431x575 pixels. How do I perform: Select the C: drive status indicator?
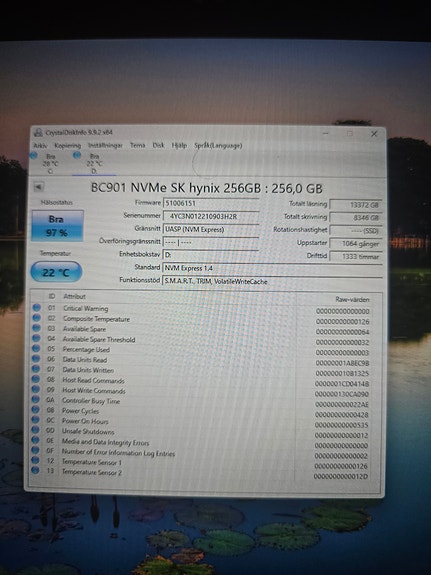[x=46, y=164]
